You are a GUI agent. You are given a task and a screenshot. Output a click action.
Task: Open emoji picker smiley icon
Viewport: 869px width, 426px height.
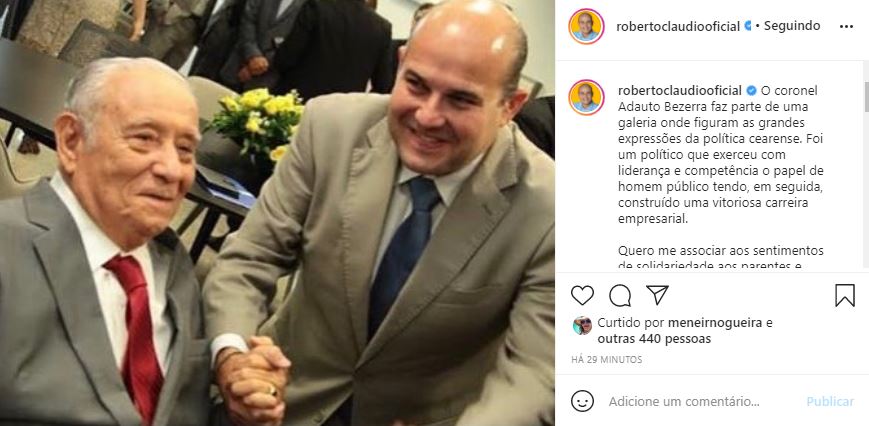pyautogui.click(x=582, y=401)
